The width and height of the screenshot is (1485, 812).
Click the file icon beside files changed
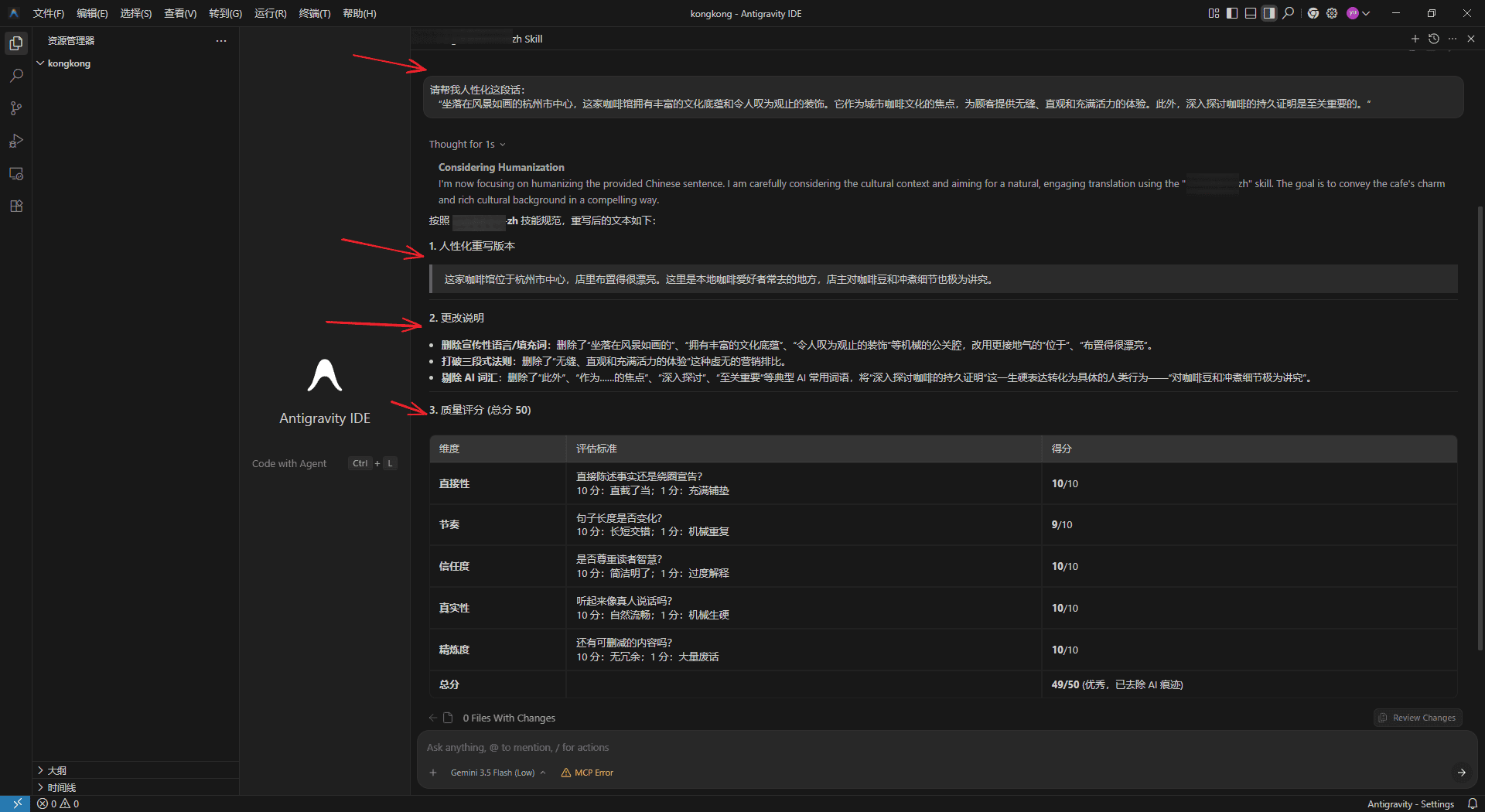point(448,718)
